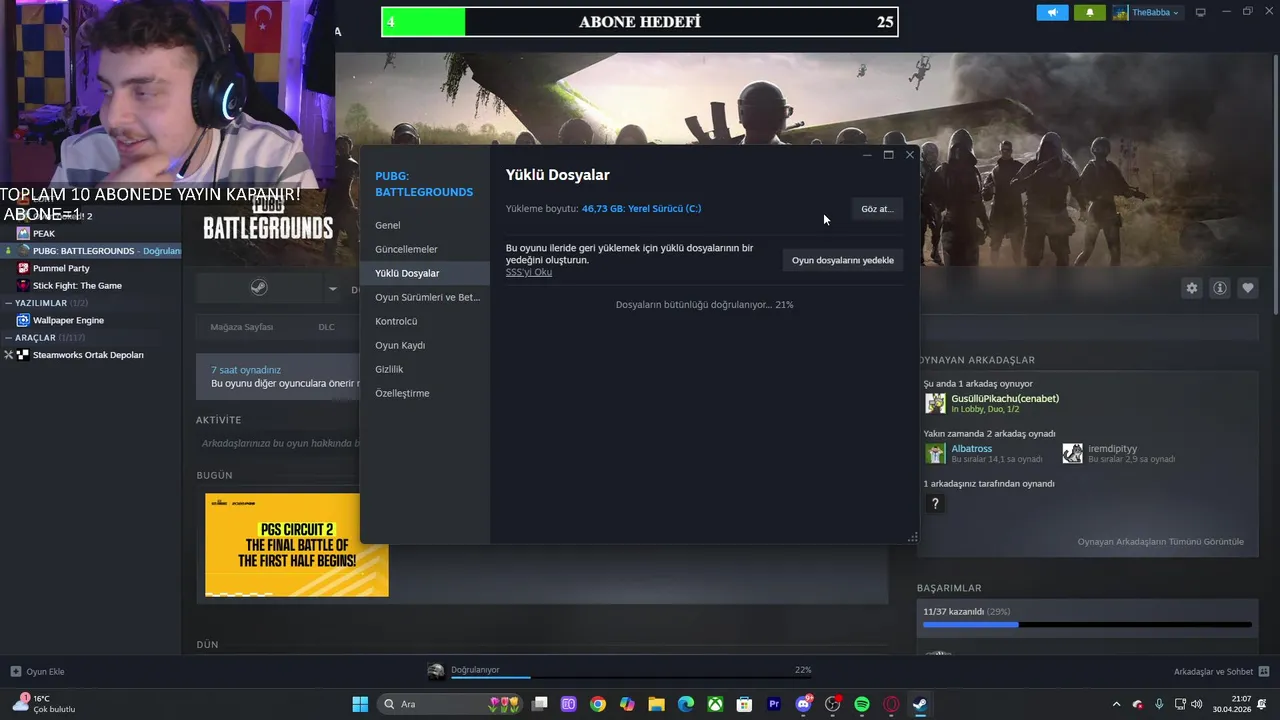Open the Mağaza Sayfası link
This screenshot has width=1280, height=720.
click(241, 327)
